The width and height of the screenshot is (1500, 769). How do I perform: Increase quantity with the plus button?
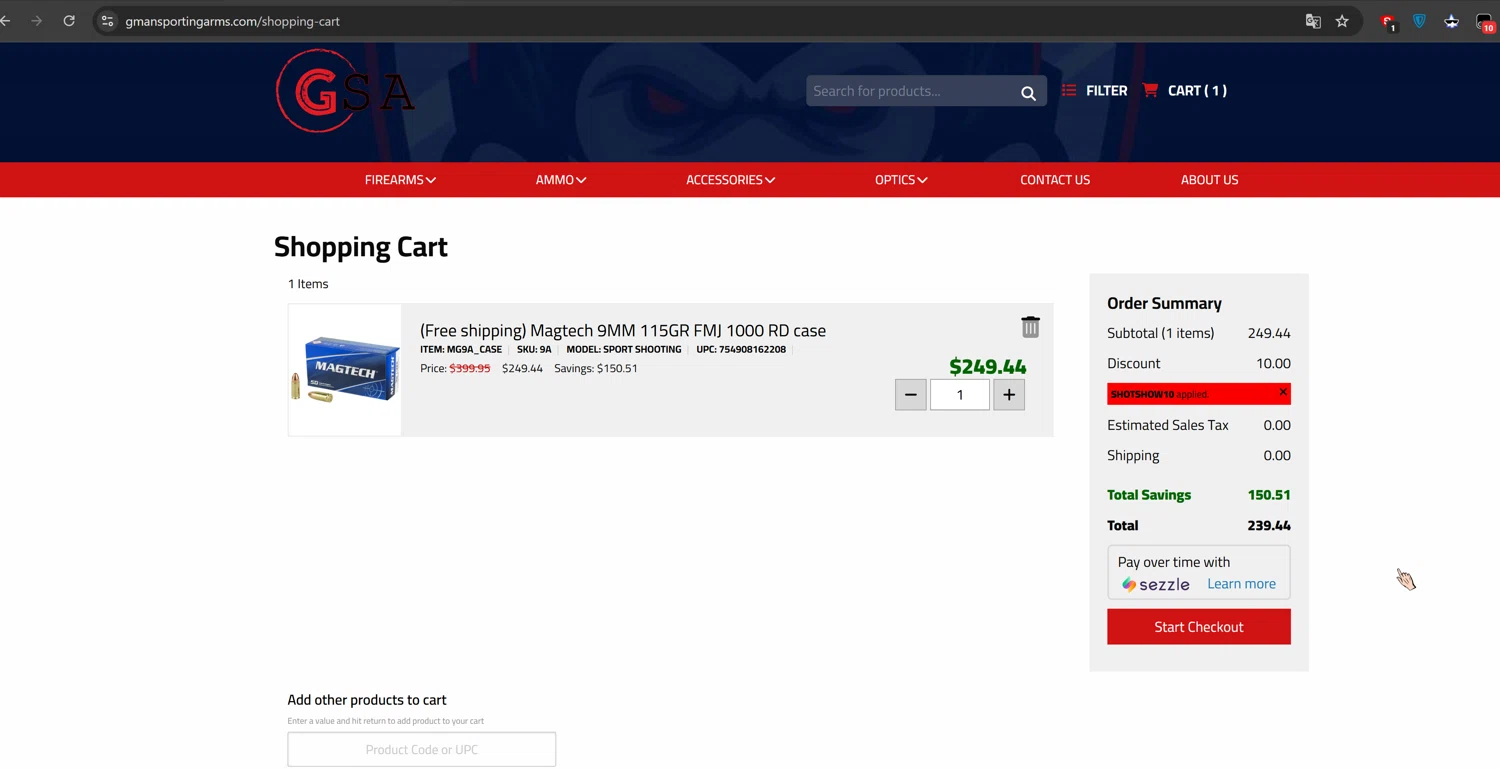tap(1009, 394)
